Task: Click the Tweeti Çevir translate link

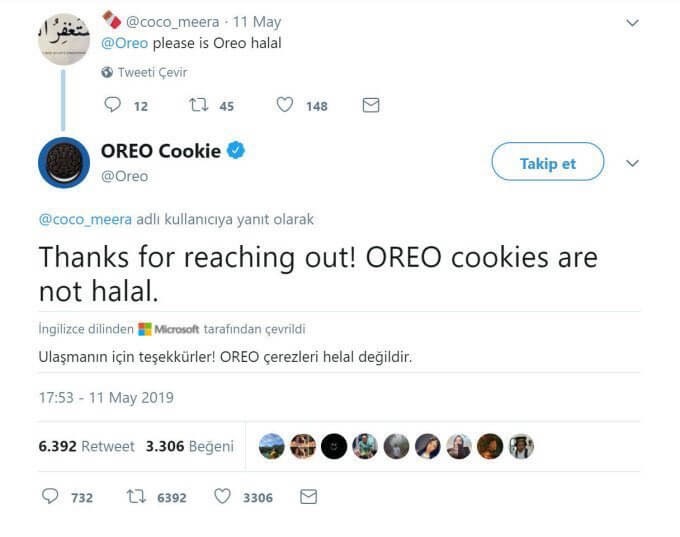Action: pos(152,72)
